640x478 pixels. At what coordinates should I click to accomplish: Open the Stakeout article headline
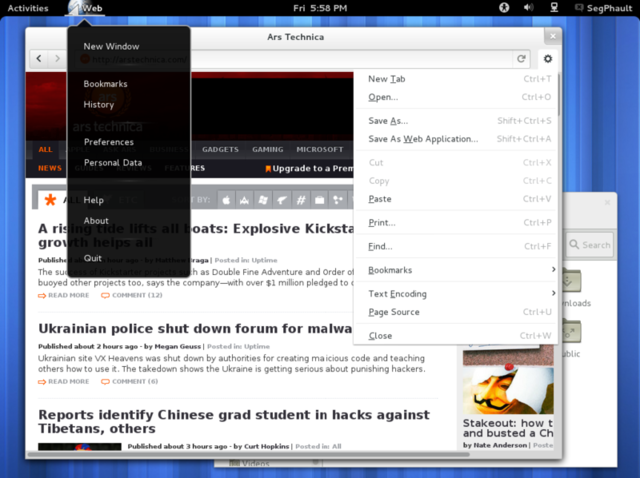click(x=508, y=428)
